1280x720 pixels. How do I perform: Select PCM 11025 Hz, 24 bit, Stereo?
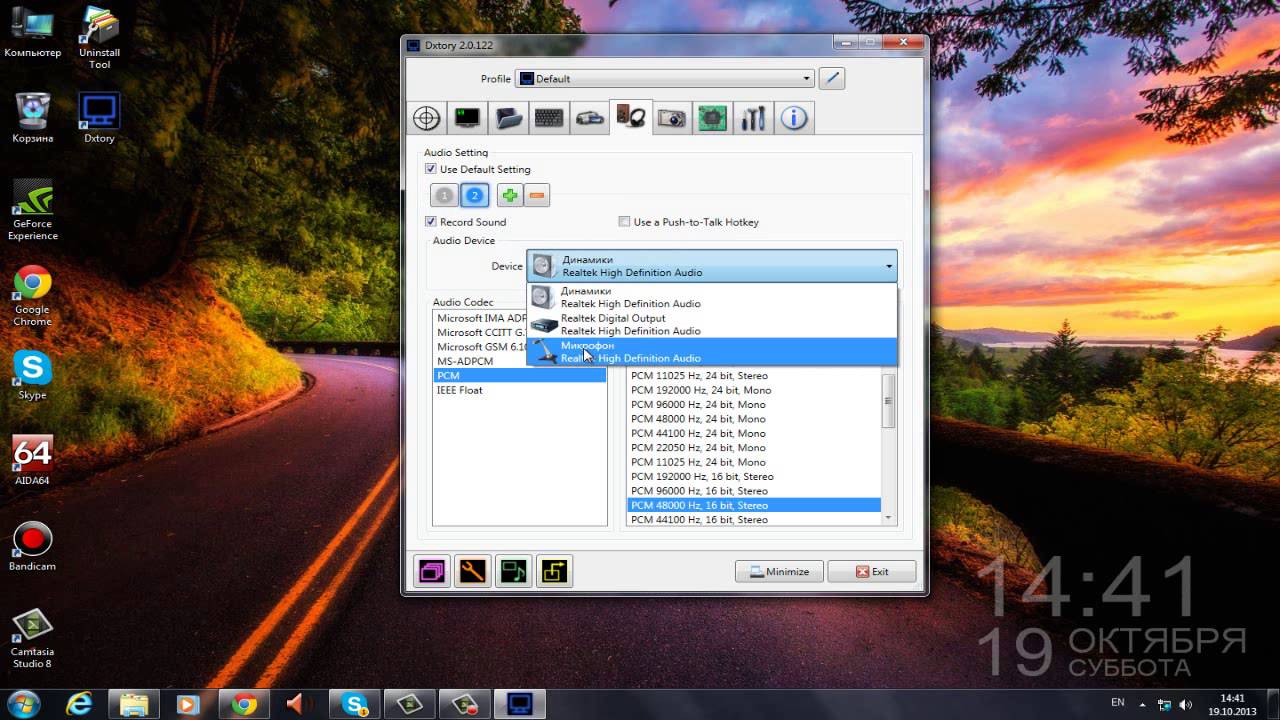754,376
